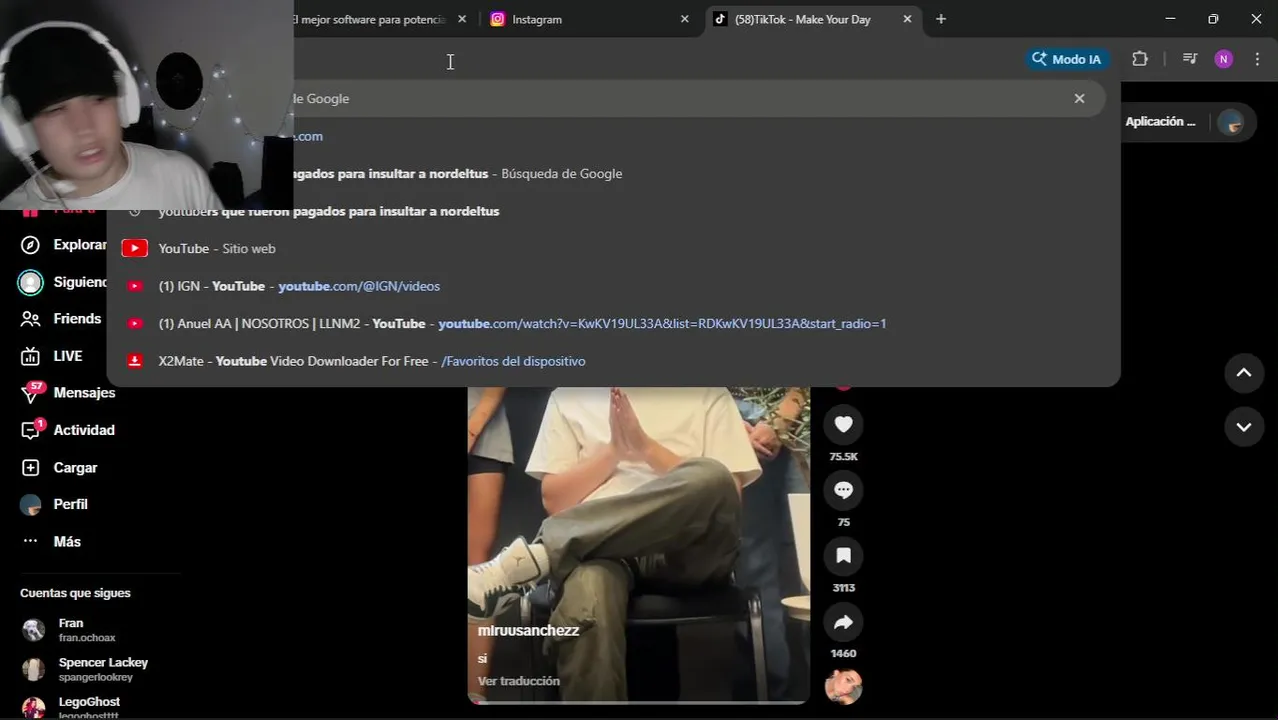Close the TikTok tab
1278x720 pixels.
tap(907, 19)
